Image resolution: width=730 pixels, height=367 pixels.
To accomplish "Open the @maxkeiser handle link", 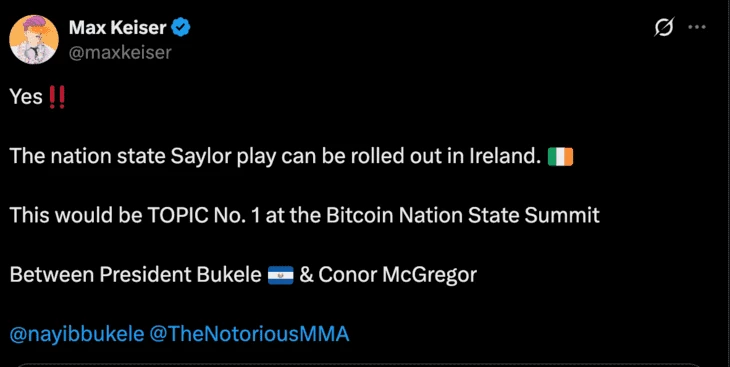I will click(120, 53).
